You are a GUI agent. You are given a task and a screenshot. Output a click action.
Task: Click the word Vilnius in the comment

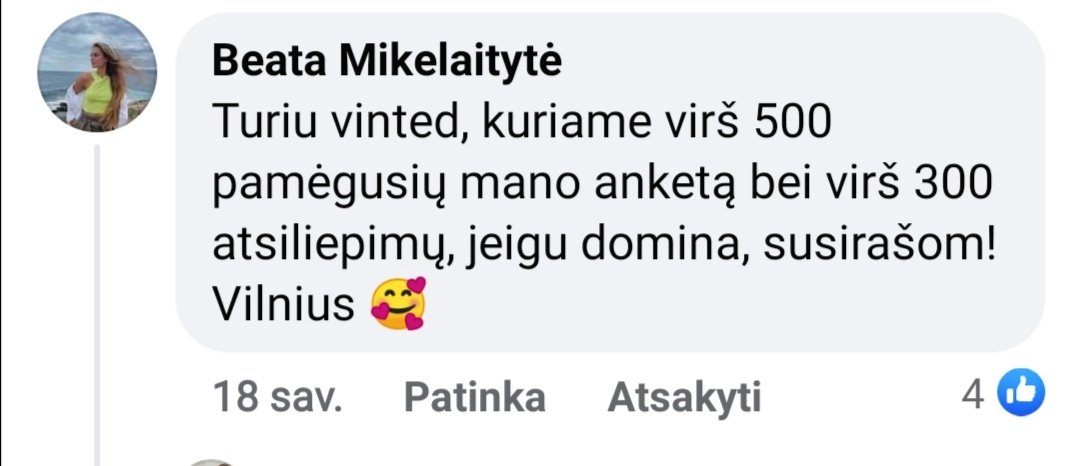[283, 304]
